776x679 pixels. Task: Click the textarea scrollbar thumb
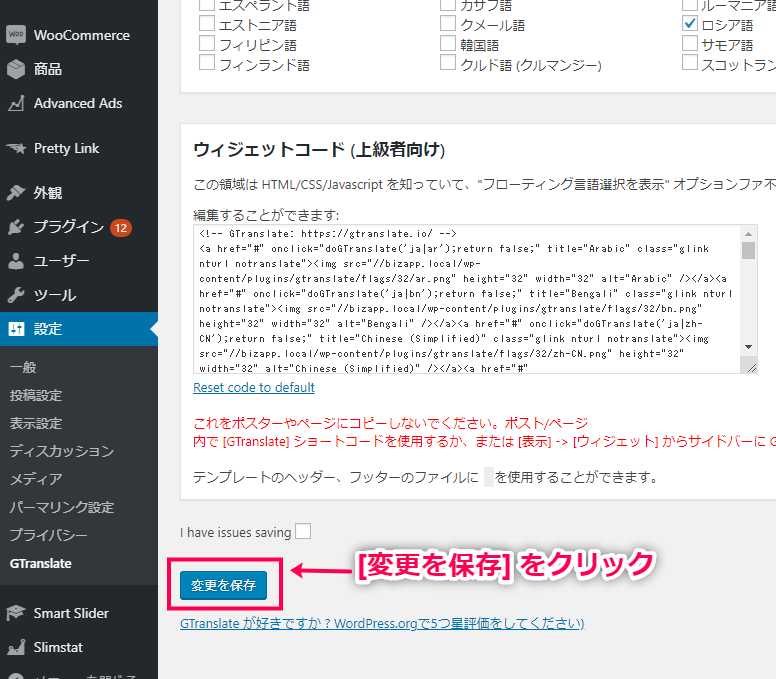pos(748,250)
